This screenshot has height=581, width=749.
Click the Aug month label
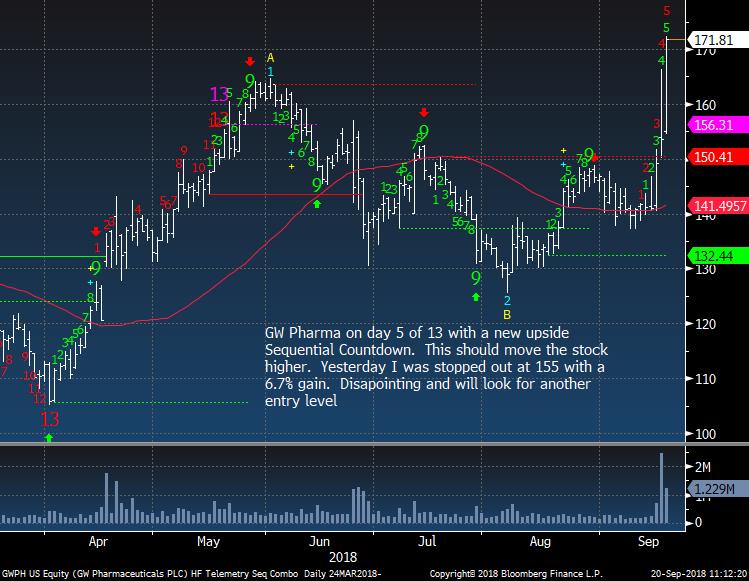point(540,541)
